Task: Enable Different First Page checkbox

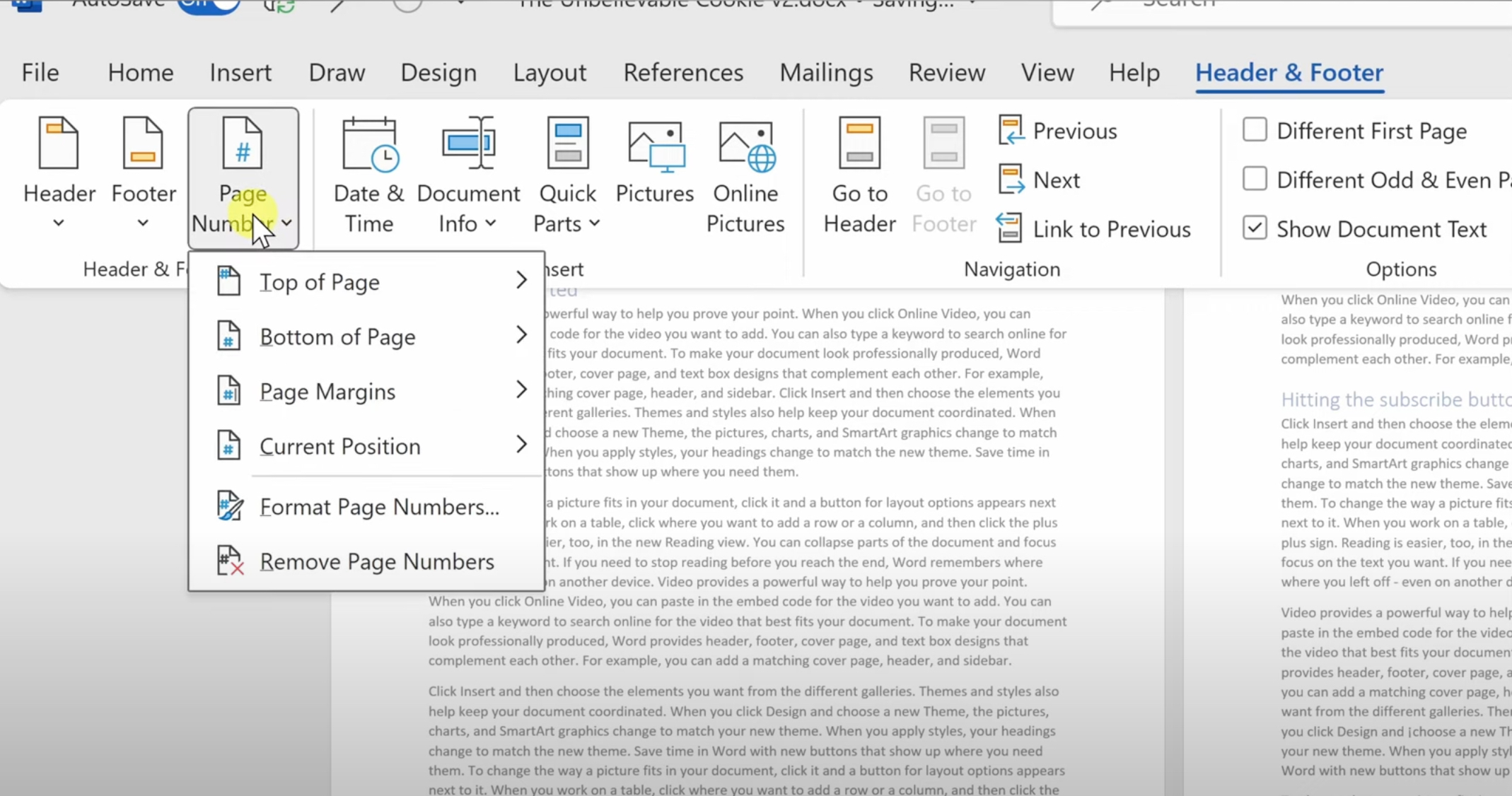Action: [1254, 130]
